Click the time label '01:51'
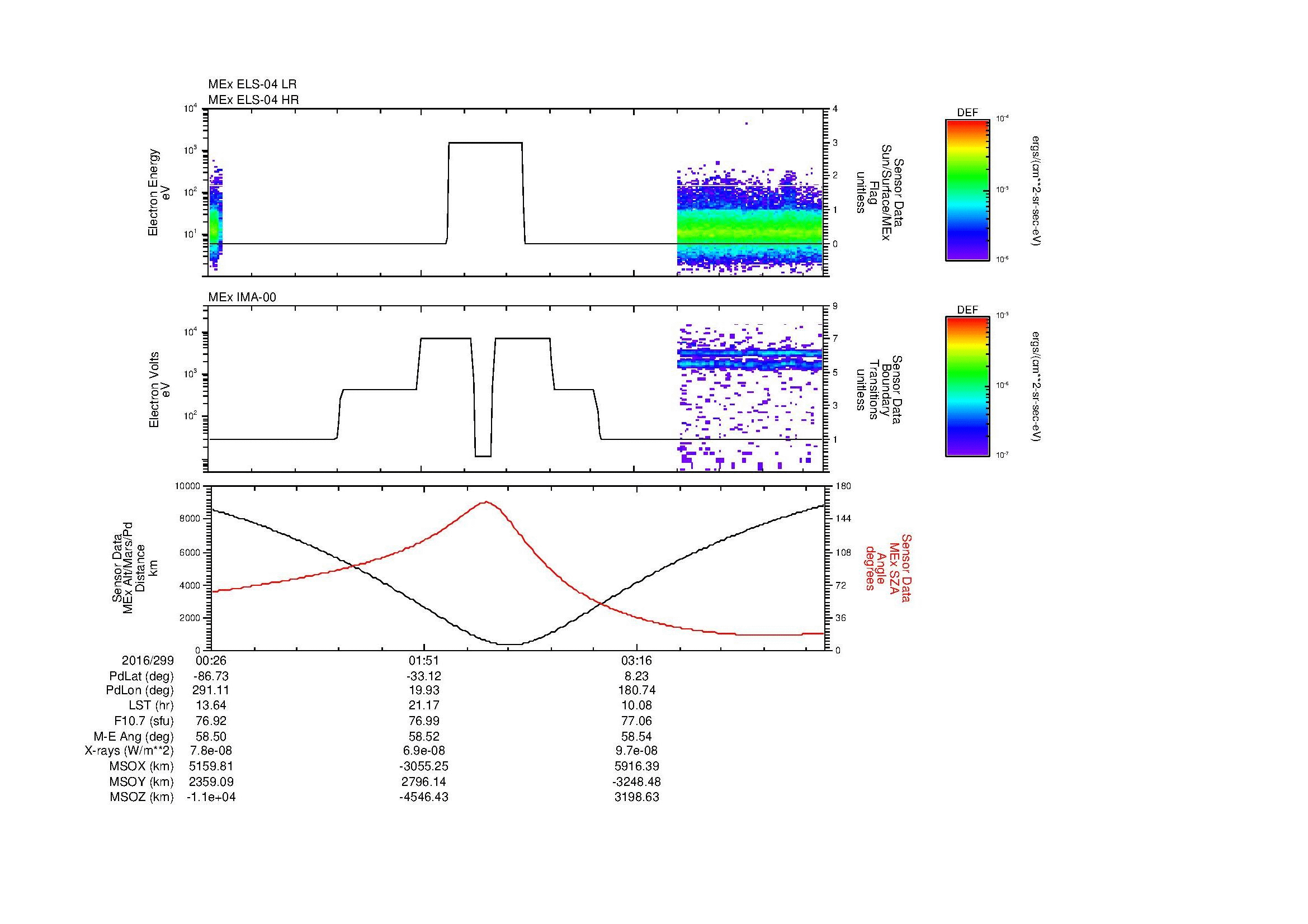This screenshot has width=1308, height=924. tap(424, 660)
